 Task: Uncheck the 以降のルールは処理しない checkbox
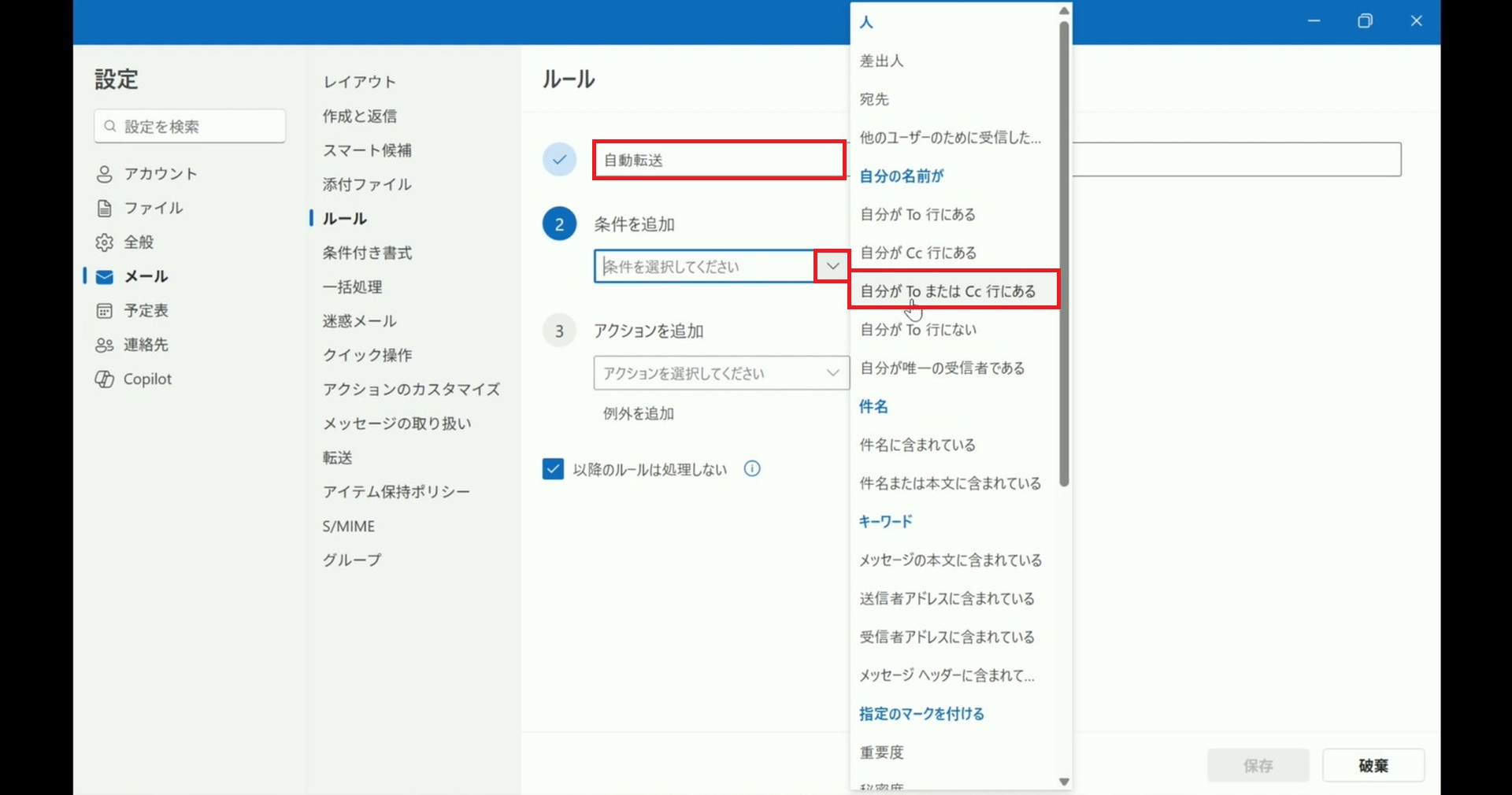[553, 469]
